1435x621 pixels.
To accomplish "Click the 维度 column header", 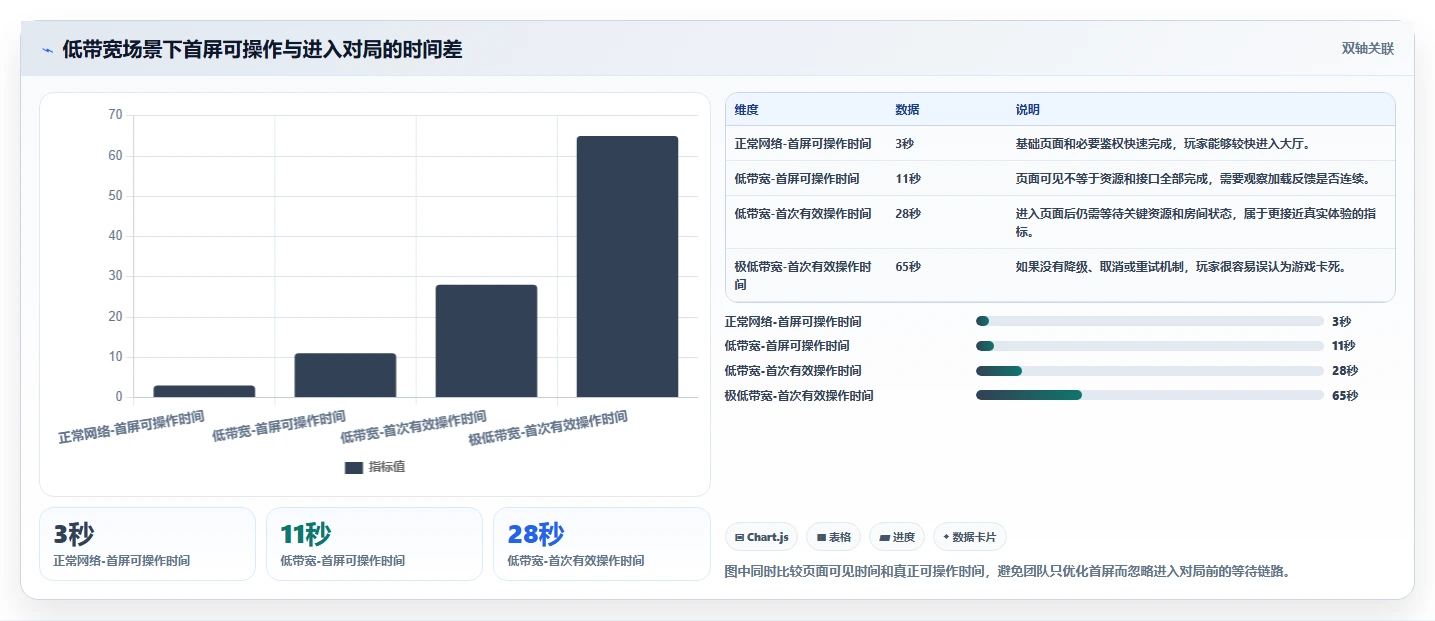I will click(x=747, y=110).
